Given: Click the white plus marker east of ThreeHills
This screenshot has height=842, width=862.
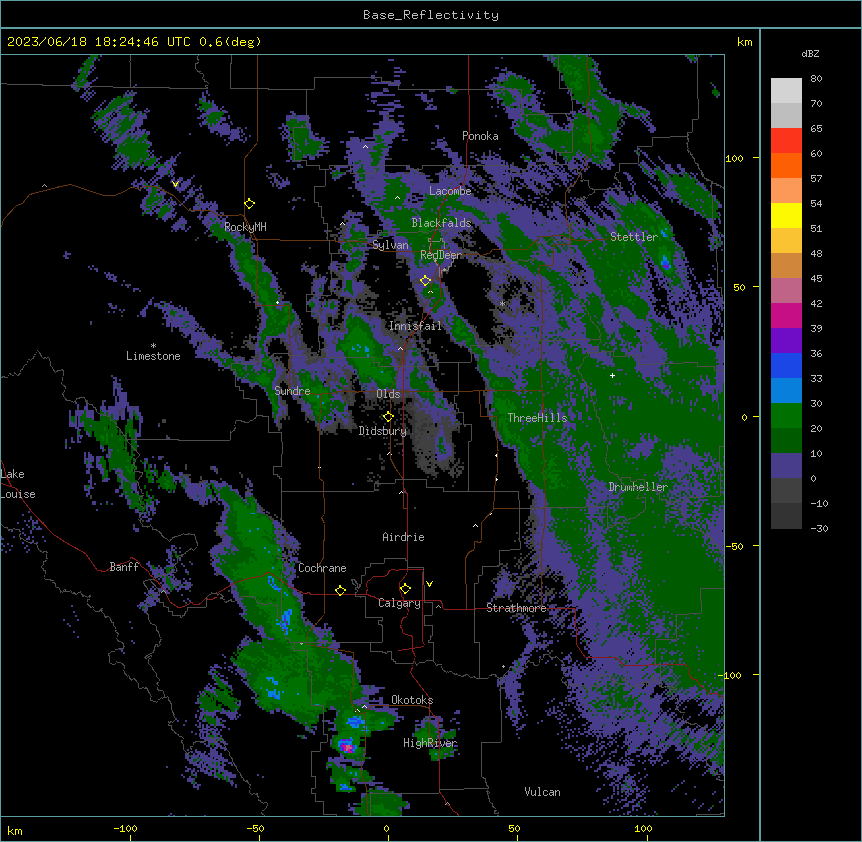Looking at the screenshot, I should pyautogui.click(x=612, y=375).
